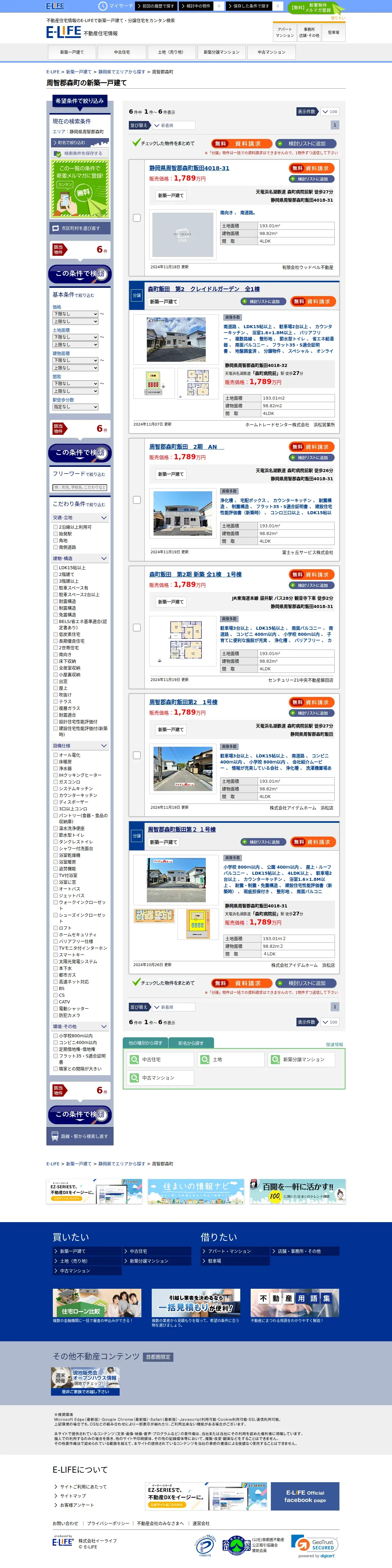The image size is (392, 1568).
Task: Click 土地 search icon in related info box
Action: click(x=205, y=1060)
